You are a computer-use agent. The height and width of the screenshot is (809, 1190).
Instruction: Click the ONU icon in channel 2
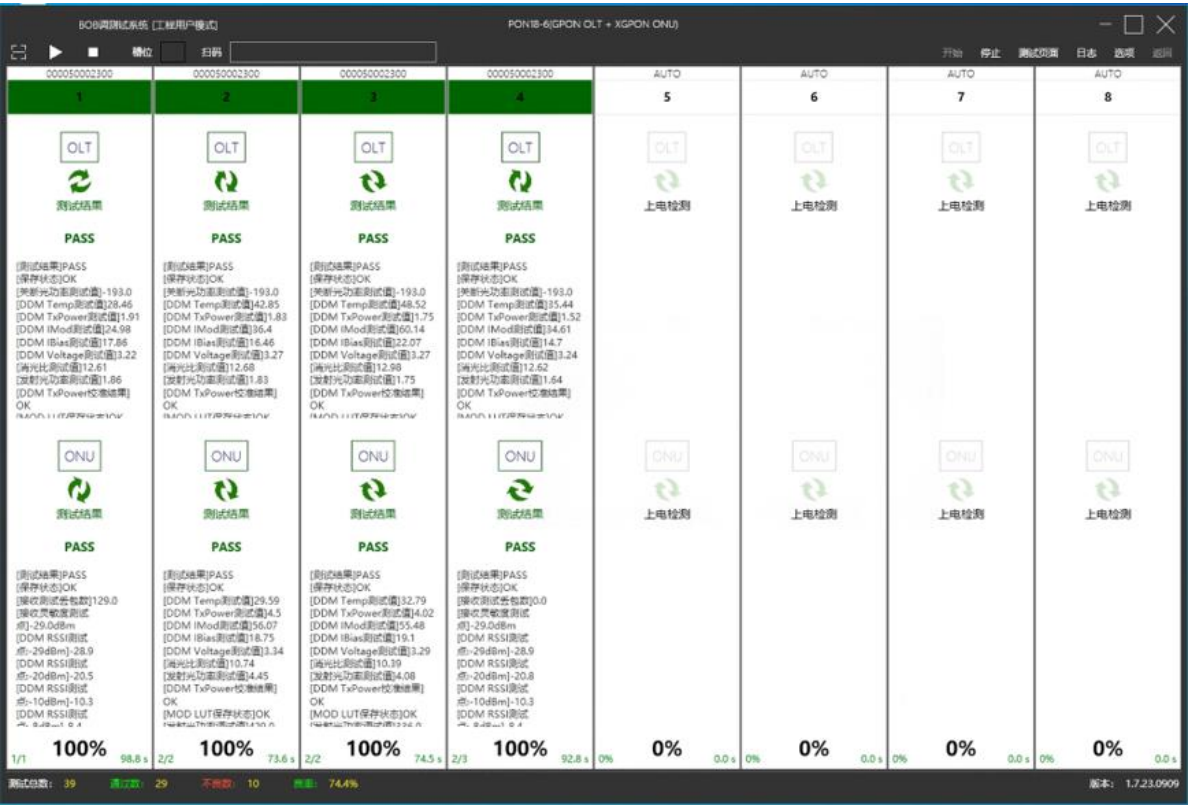[226, 456]
